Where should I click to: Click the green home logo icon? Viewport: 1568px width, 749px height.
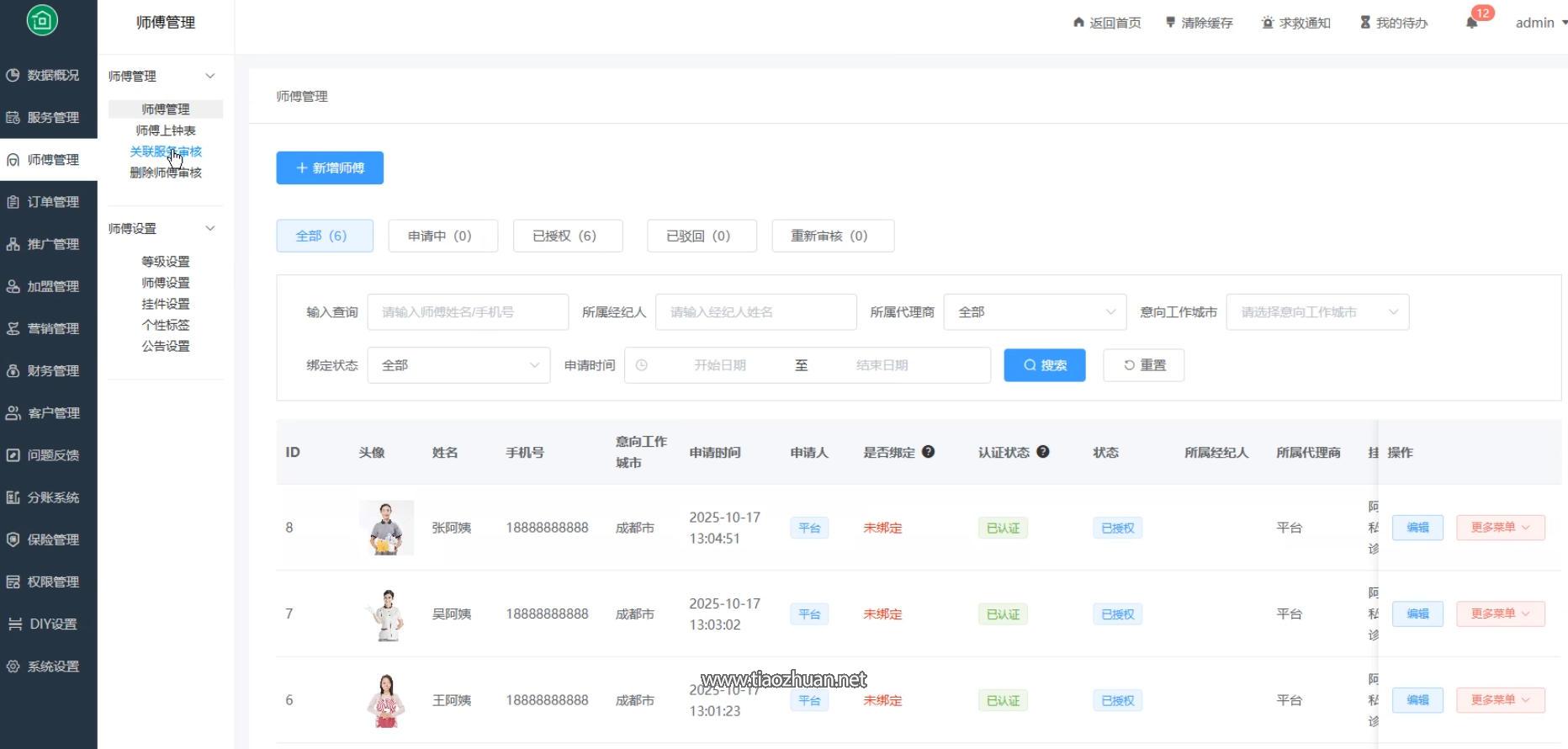(x=42, y=20)
